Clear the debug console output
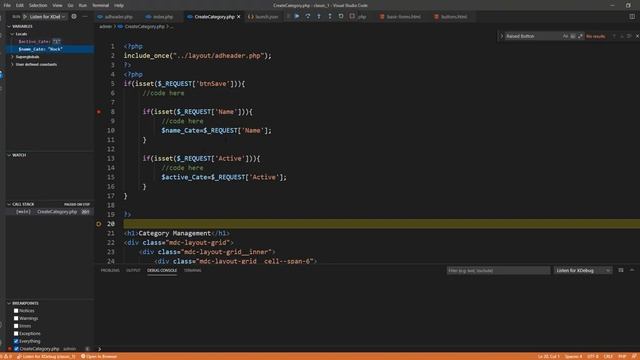This screenshot has width=640, height=360. tap(621, 270)
